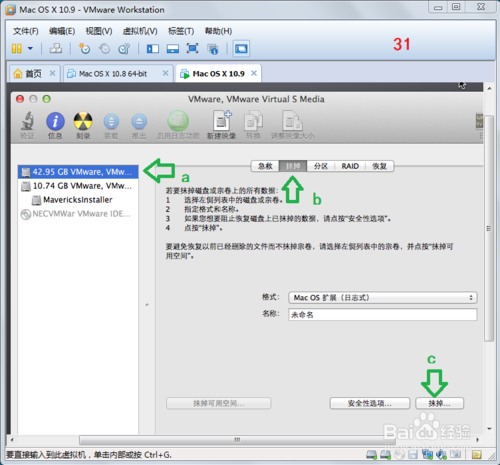Click the 新建映像 new image icon
The image size is (500, 465).
[221, 125]
